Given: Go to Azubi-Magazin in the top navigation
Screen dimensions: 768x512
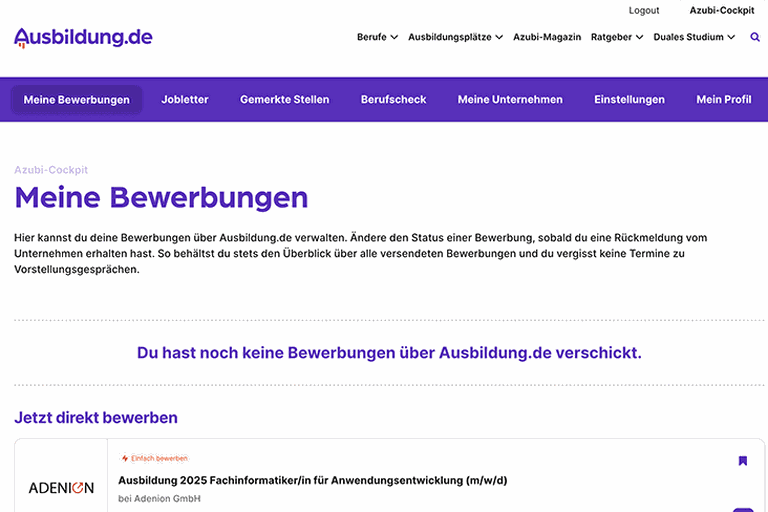Looking at the screenshot, I should pyautogui.click(x=547, y=37).
